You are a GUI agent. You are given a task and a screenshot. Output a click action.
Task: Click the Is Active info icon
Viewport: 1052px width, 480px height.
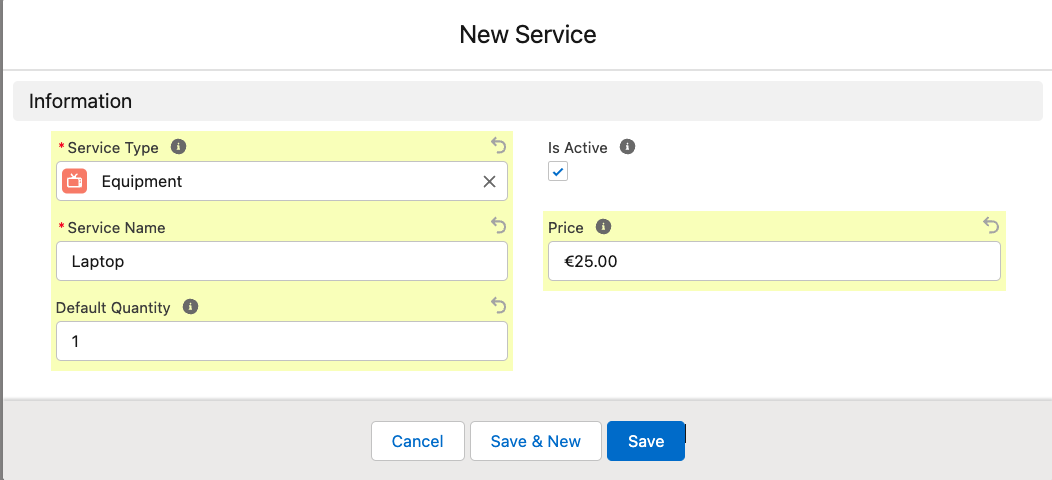(628, 147)
